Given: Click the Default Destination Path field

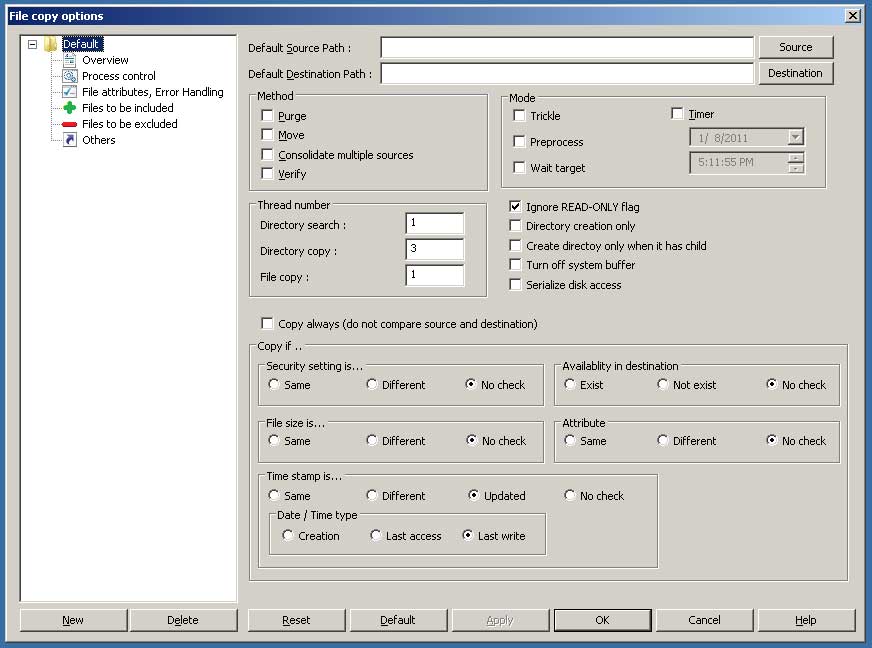Looking at the screenshot, I should tap(566, 73).
